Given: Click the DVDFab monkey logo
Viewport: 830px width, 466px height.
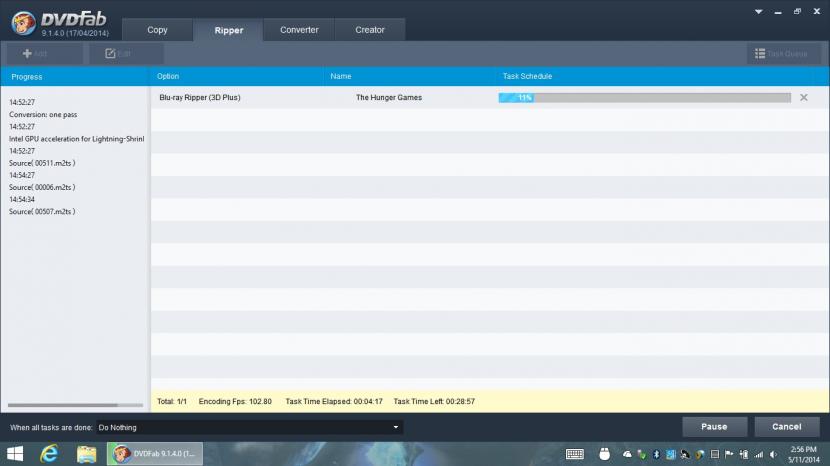Looking at the screenshot, I should click(x=24, y=23).
